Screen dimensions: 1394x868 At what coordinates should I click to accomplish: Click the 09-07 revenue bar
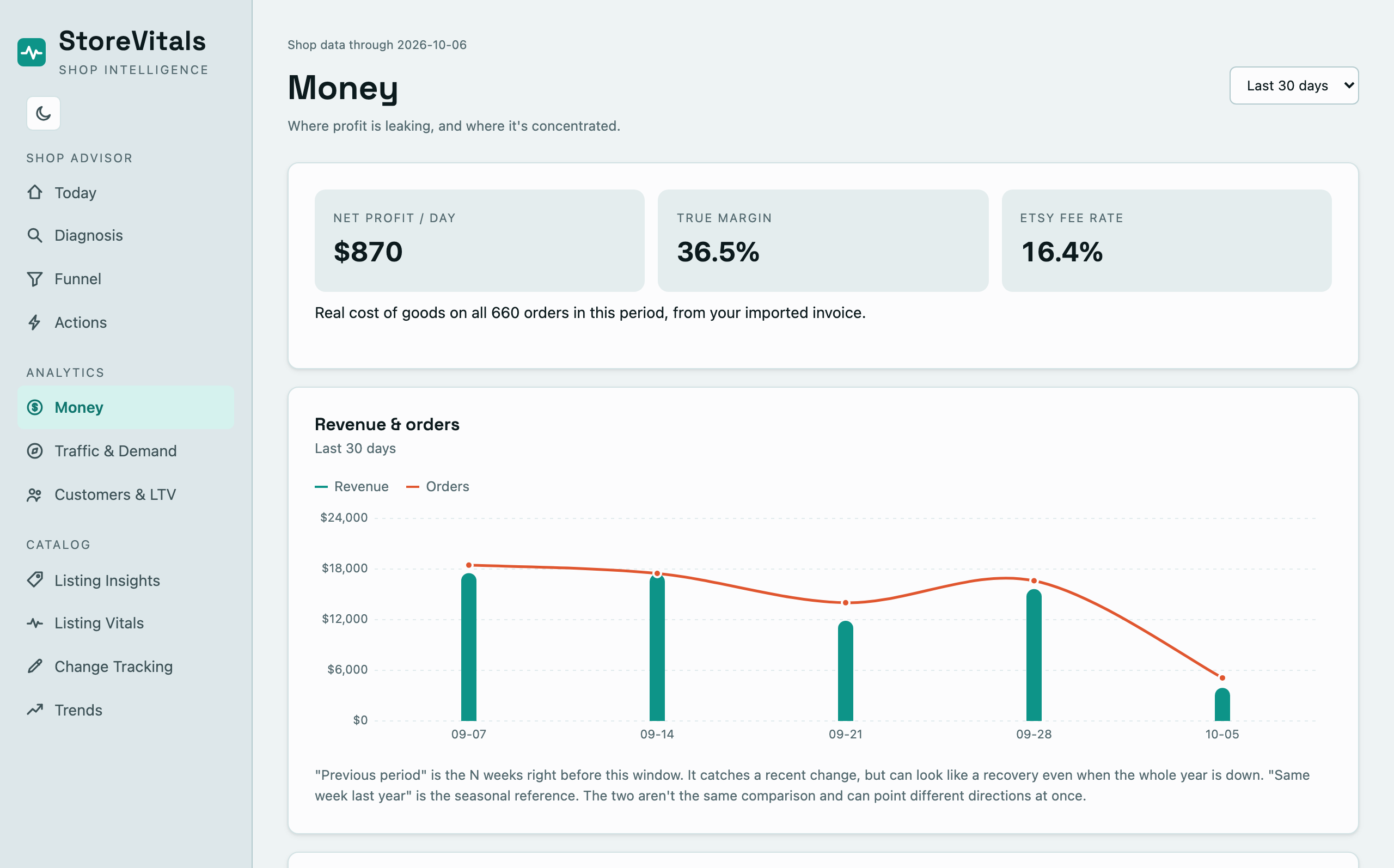[x=469, y=647]
